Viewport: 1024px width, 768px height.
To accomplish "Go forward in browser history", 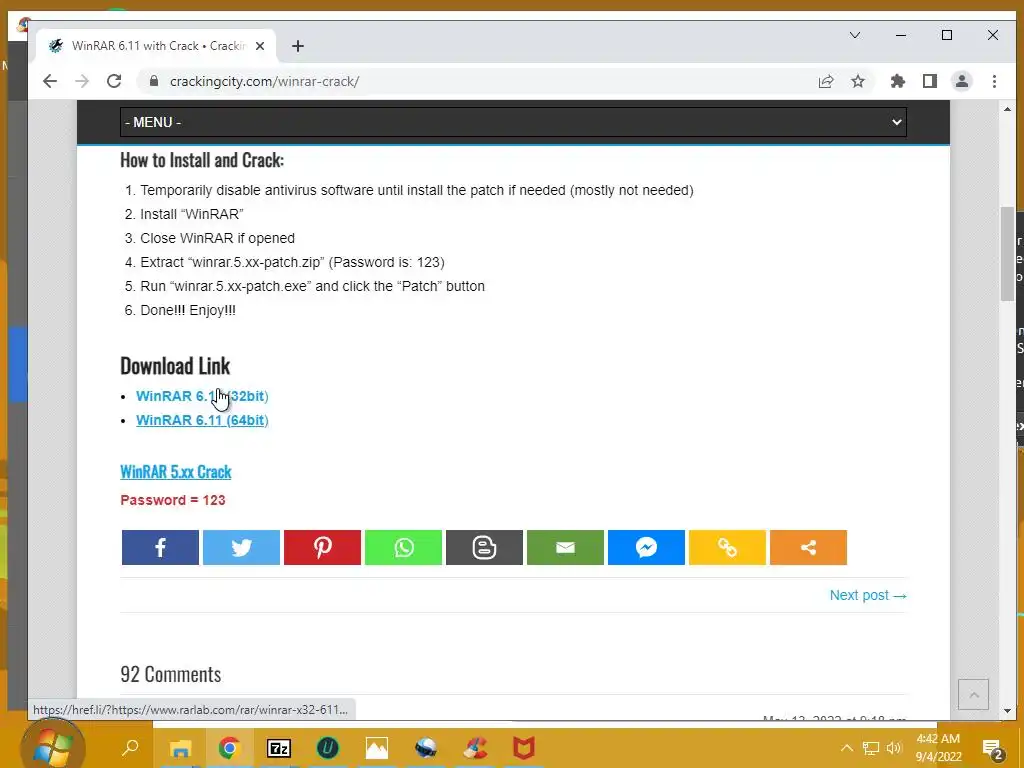I will [x=82, y=81].
